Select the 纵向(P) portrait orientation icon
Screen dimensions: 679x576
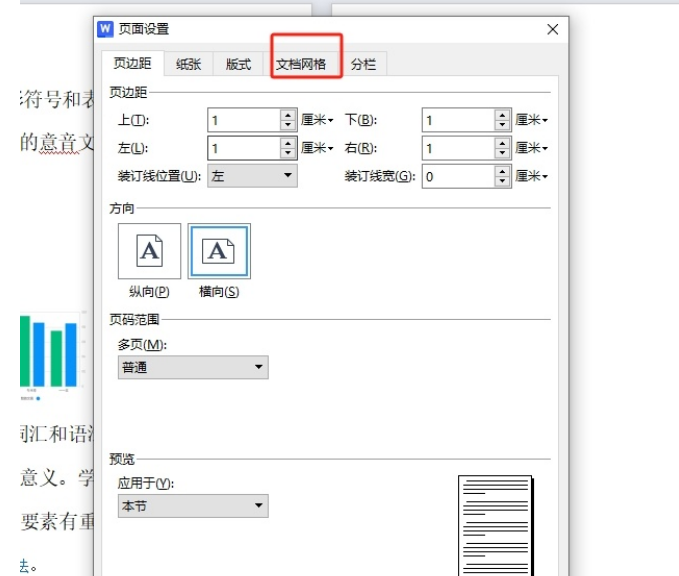[149, 251]
